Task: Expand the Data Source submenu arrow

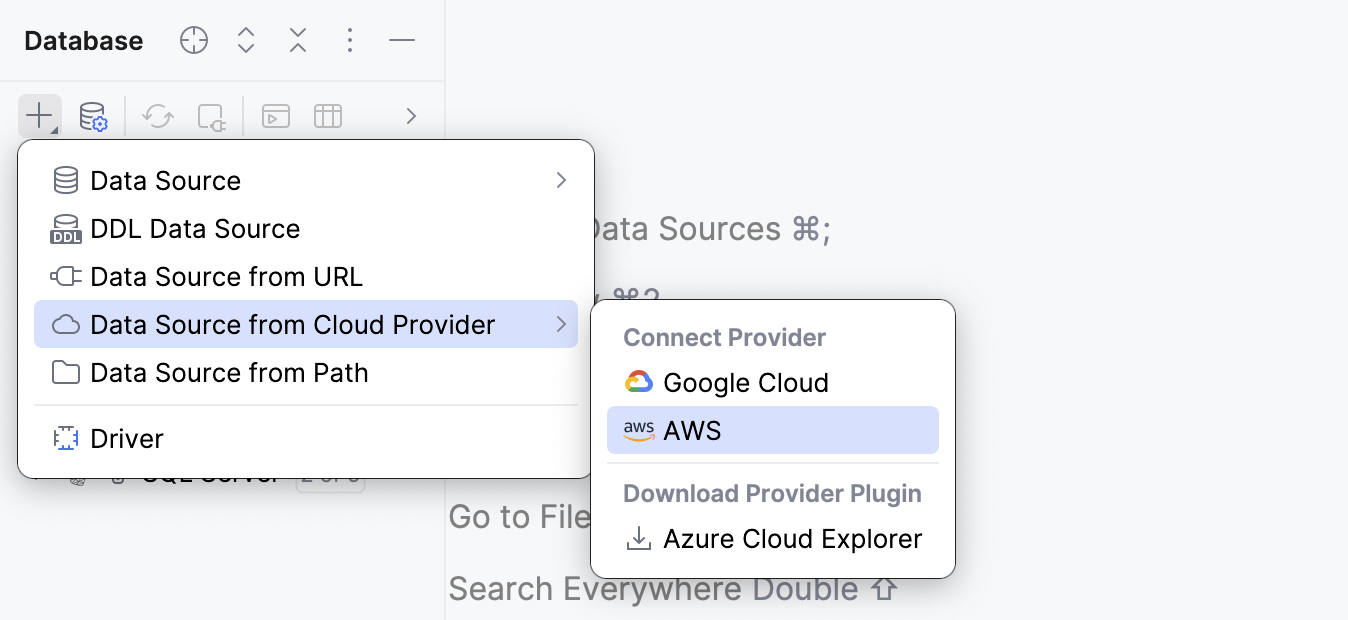Action: pyautogui.click(x=560, y=180)
